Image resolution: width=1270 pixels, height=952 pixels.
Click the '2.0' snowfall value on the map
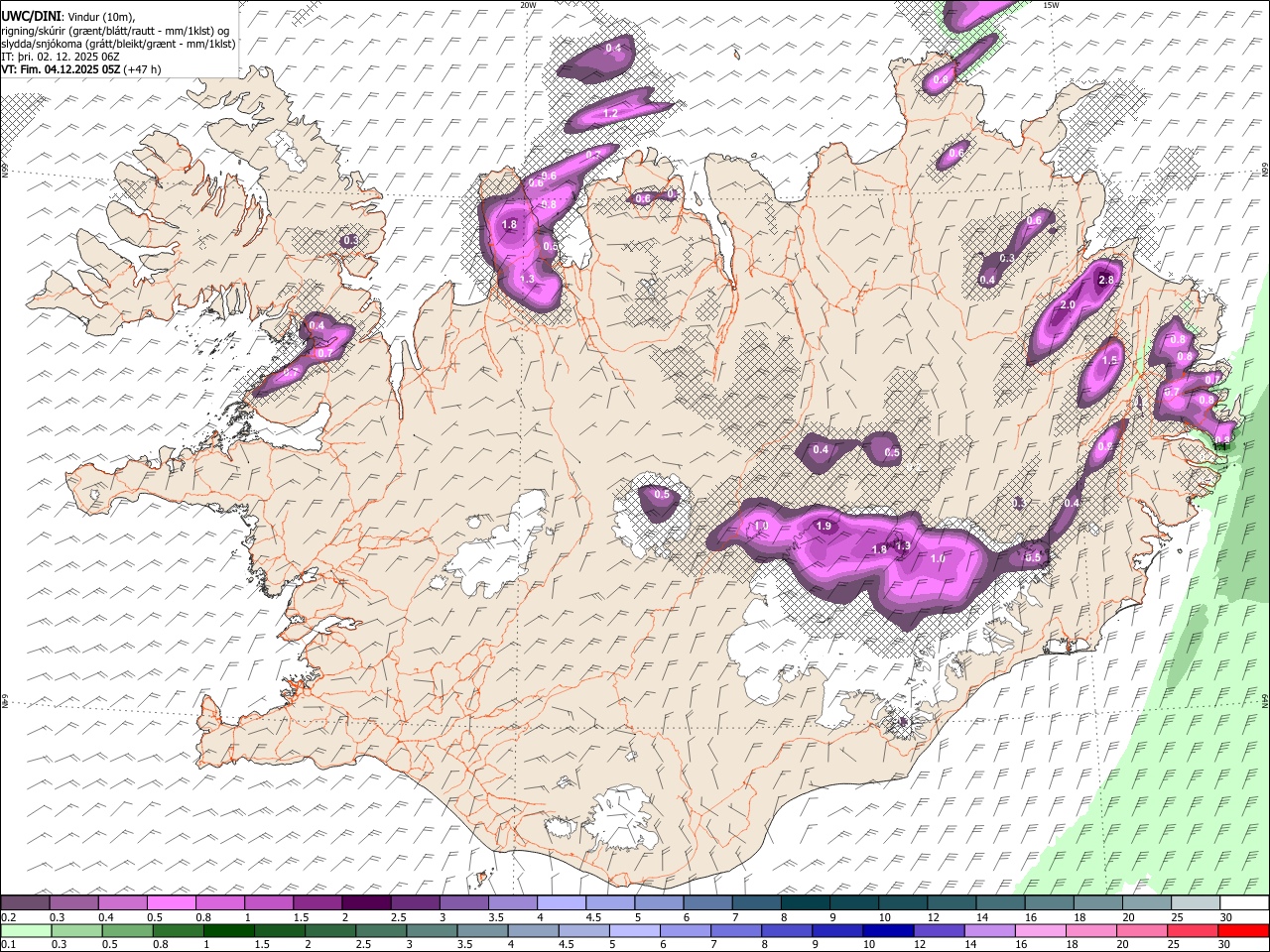[x=1069, y=304]
